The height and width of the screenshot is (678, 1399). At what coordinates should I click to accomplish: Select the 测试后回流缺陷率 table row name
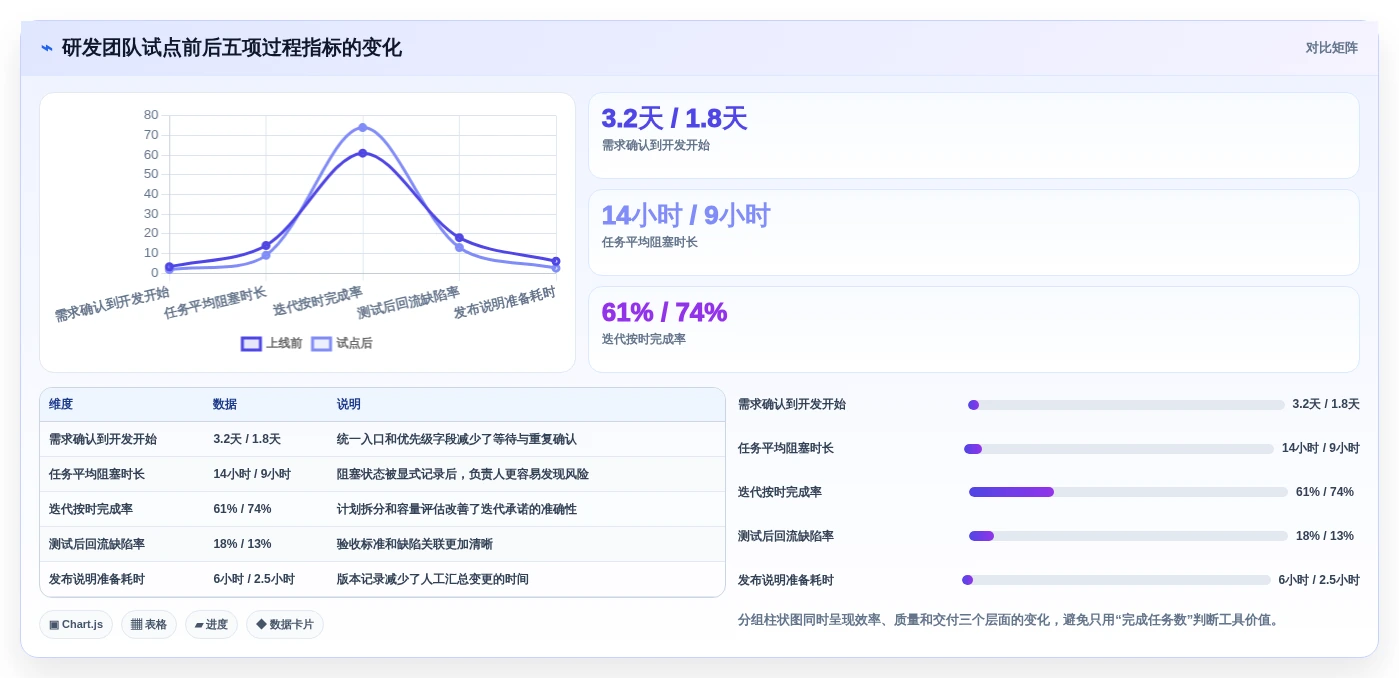(97, 544)
